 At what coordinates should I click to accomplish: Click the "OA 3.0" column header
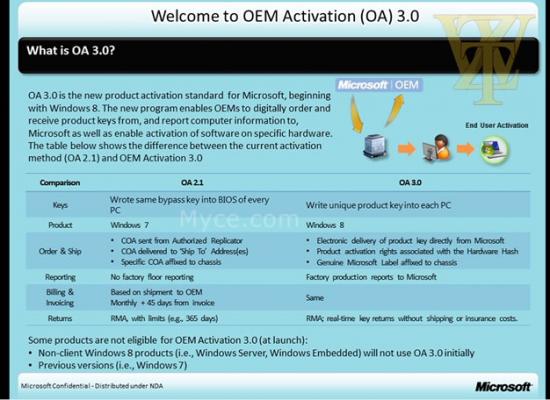point(410,182)
